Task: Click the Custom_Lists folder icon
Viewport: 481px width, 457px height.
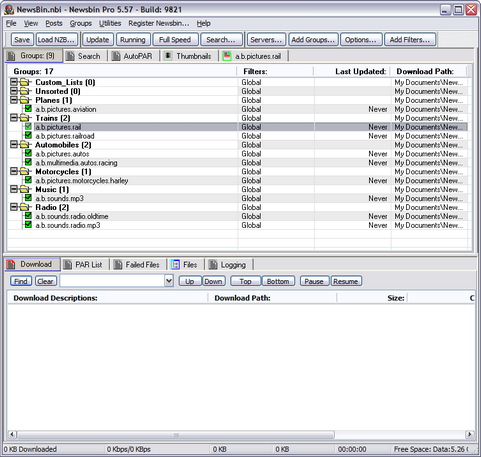Action: pos(24,82)
